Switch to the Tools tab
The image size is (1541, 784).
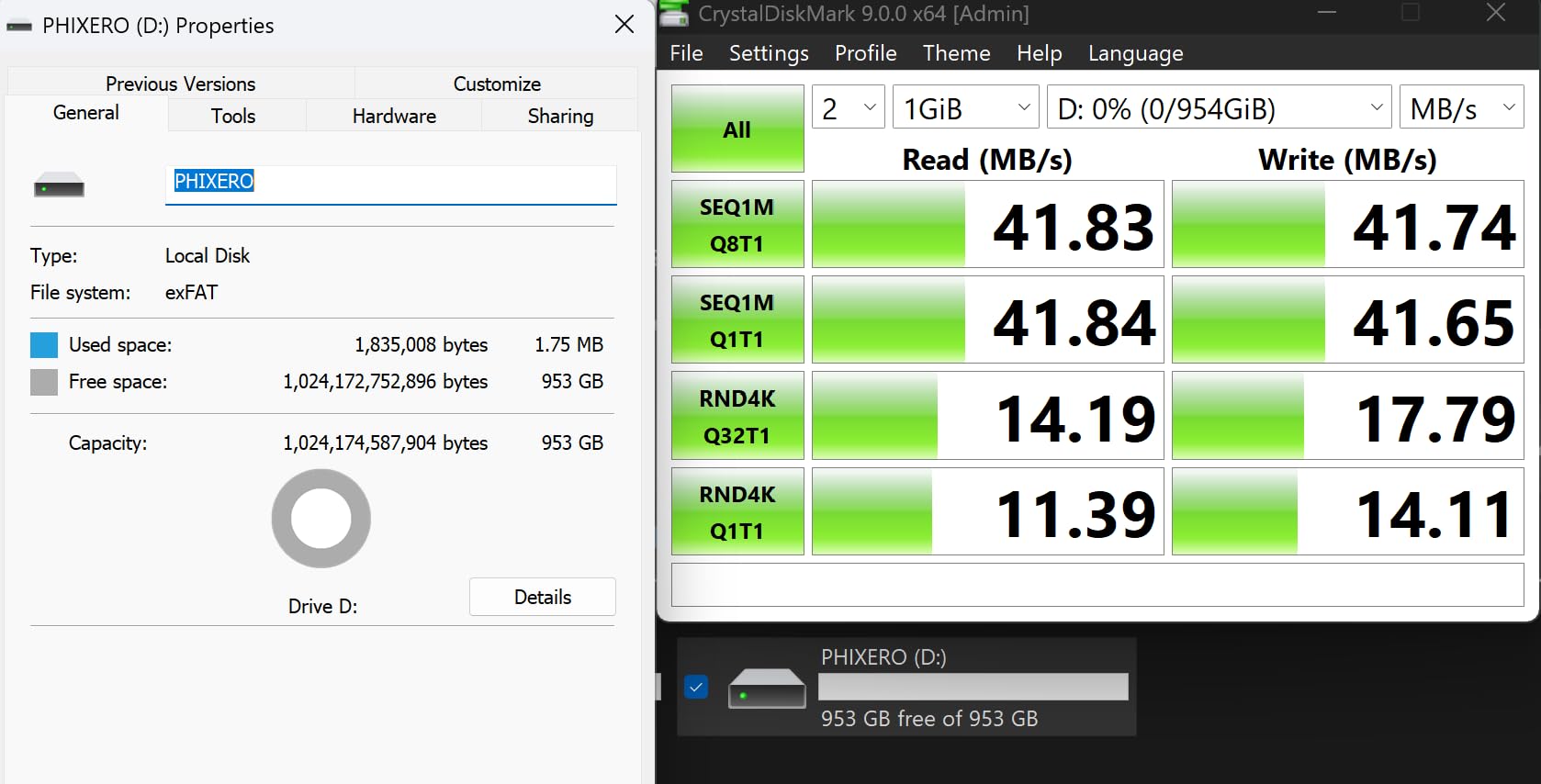[x=233, y=116]
